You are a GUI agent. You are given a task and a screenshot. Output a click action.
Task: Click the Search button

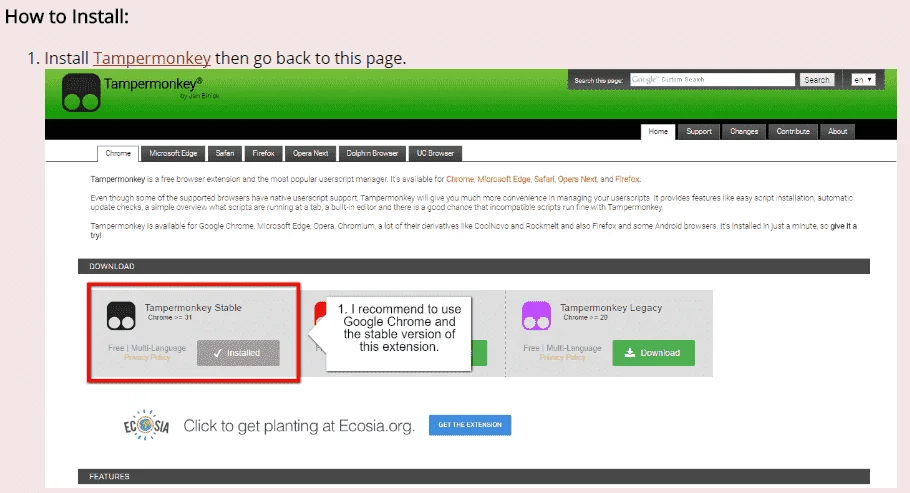[x=817, y=80]
